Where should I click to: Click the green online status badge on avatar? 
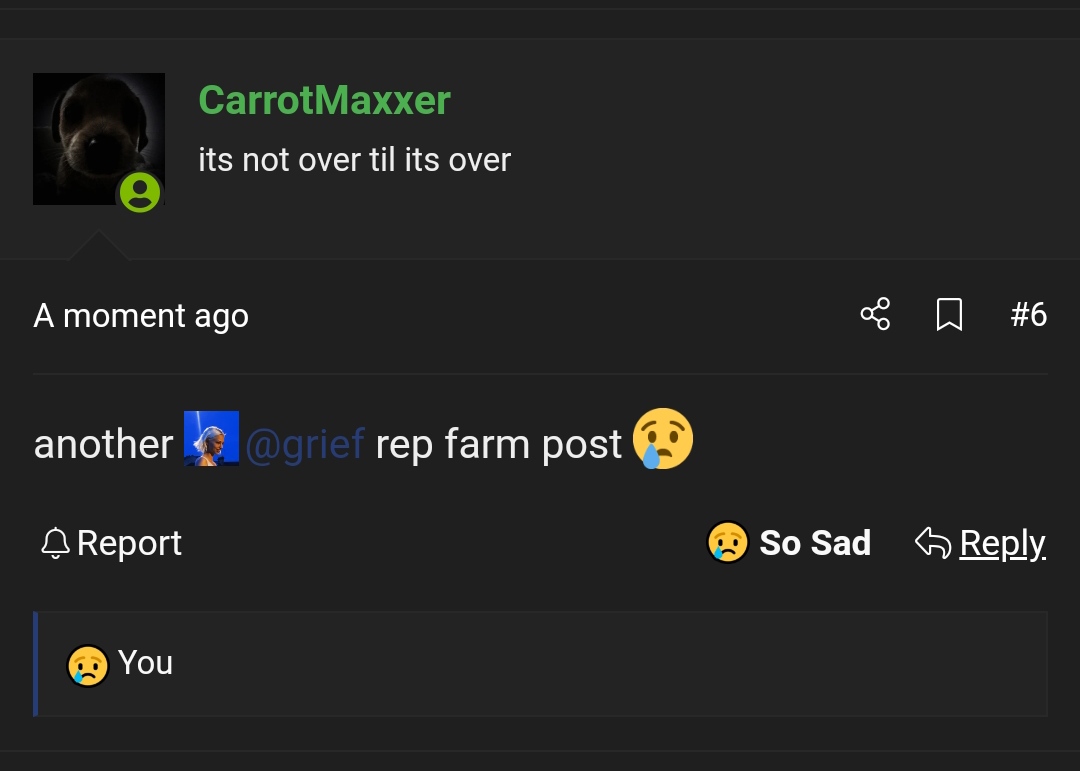pyautogui.click(x=140, y=192)
